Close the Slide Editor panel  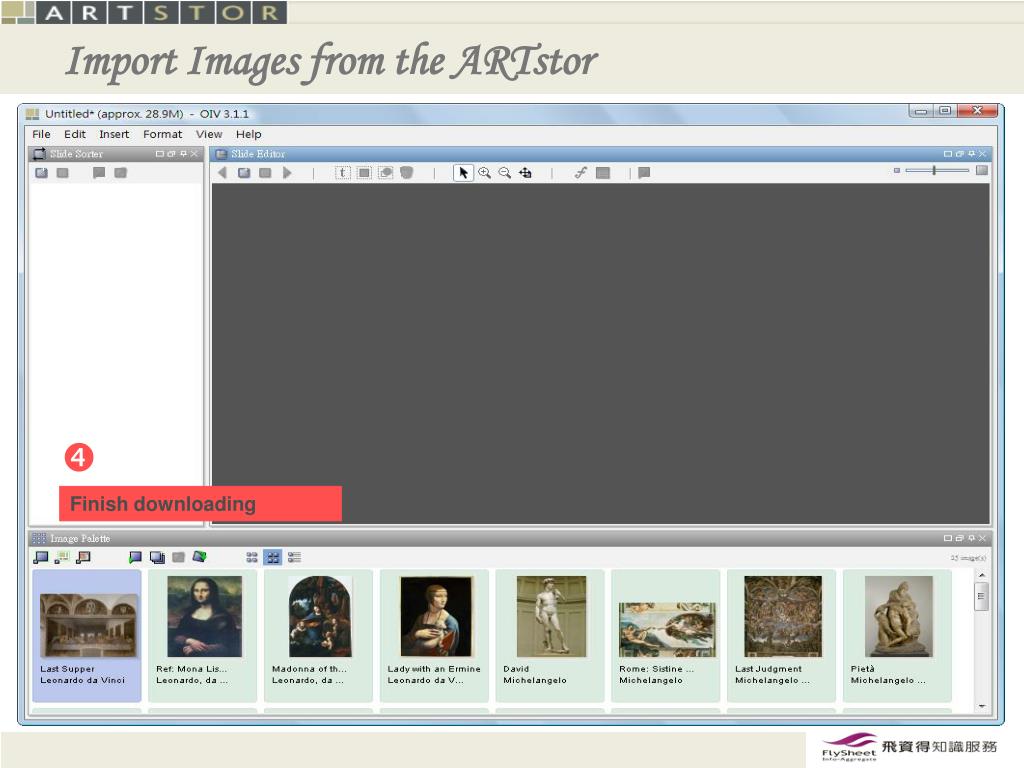pyautogui.click(x=982, y=153)
